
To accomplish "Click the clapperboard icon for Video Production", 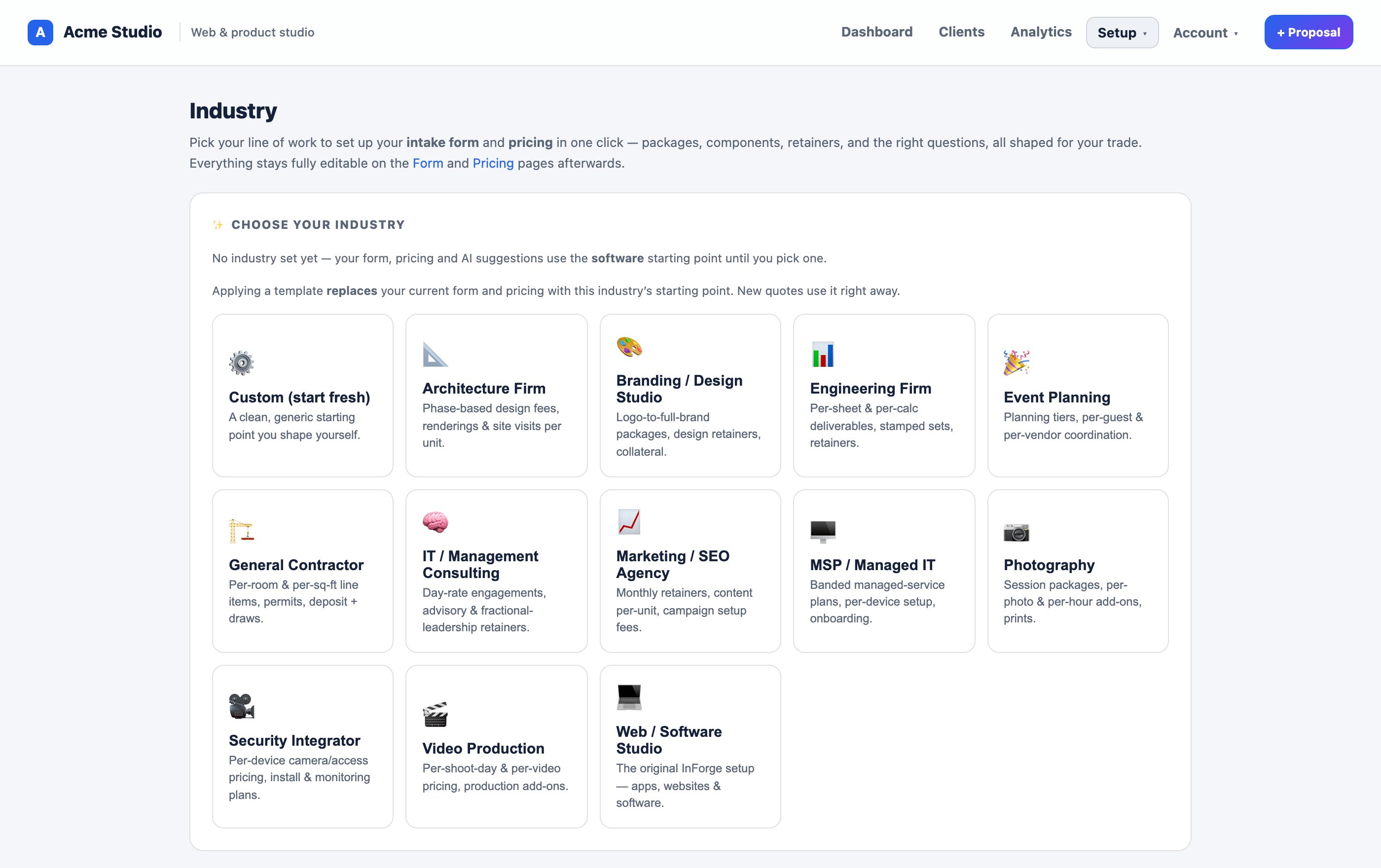I will (x=436, y=714).
